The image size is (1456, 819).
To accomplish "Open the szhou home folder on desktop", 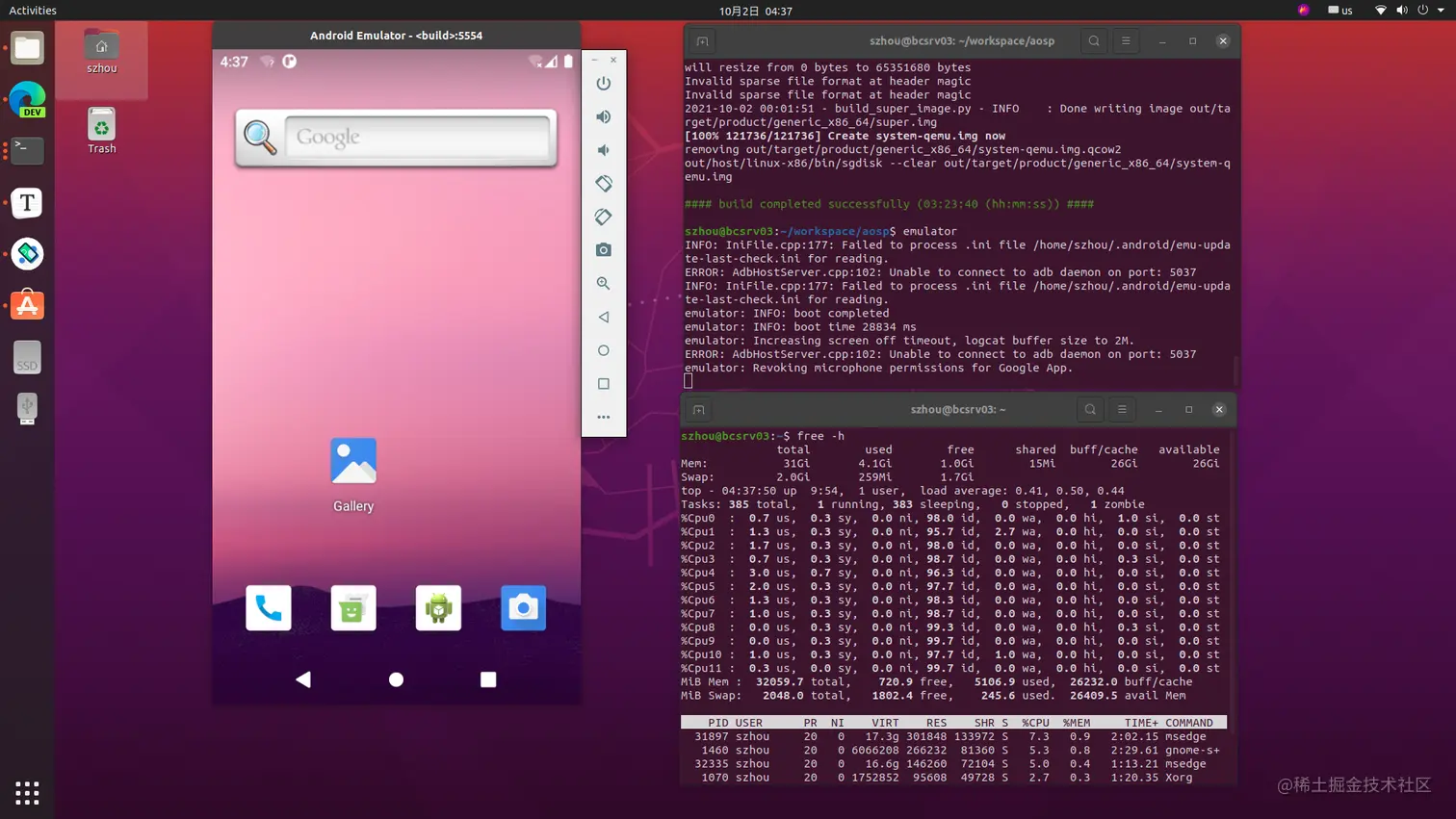I will click(101, 51).
